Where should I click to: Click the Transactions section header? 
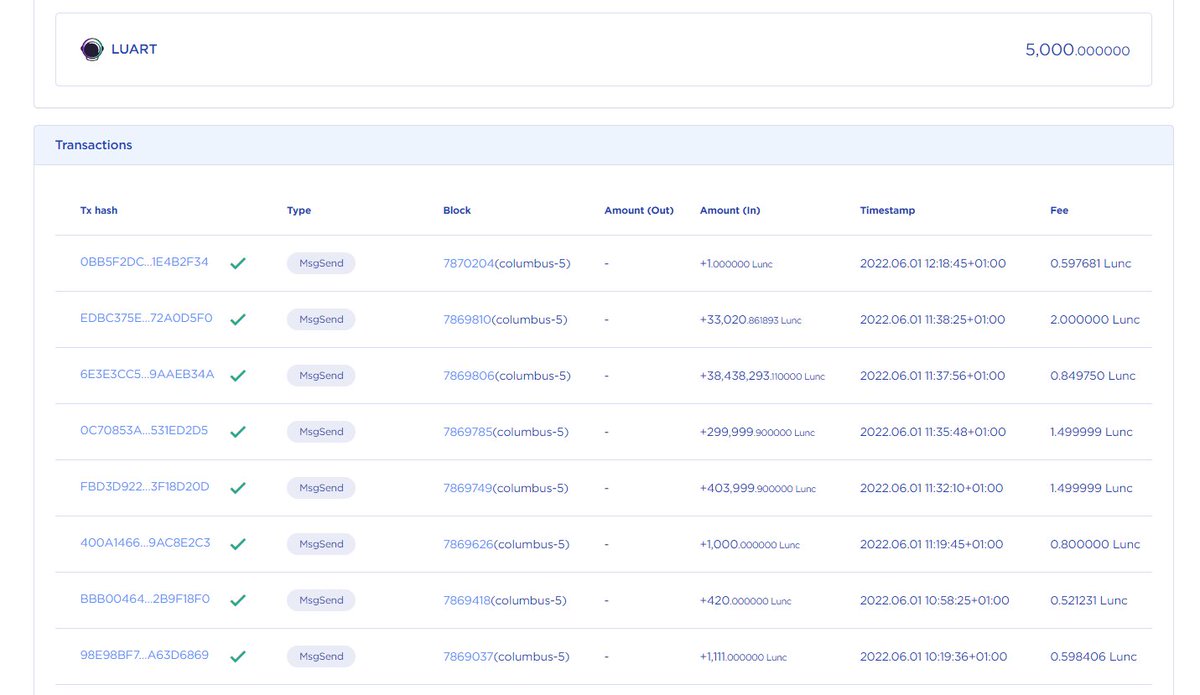click(603, 145)
